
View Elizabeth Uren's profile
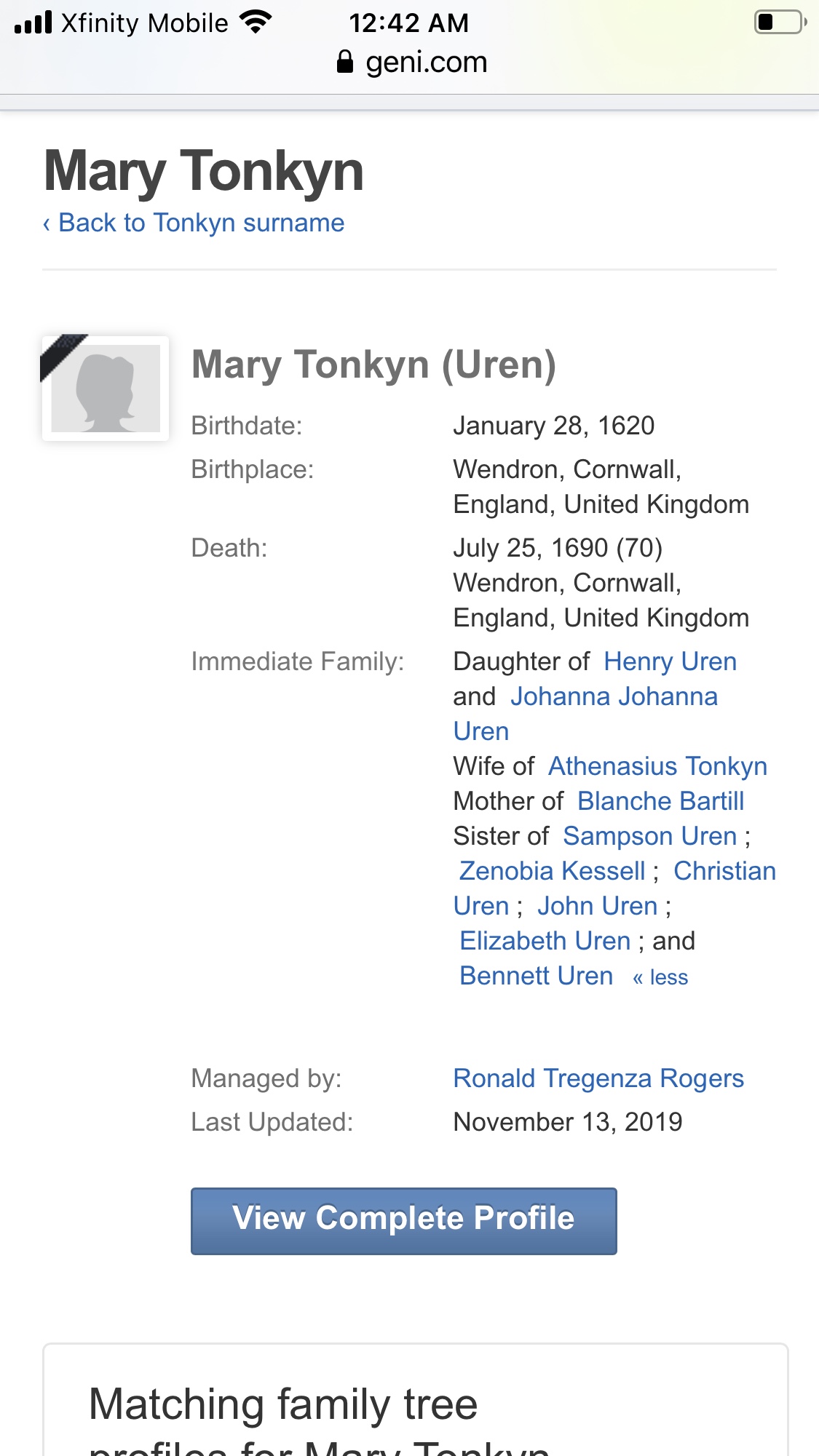(545, 941)
